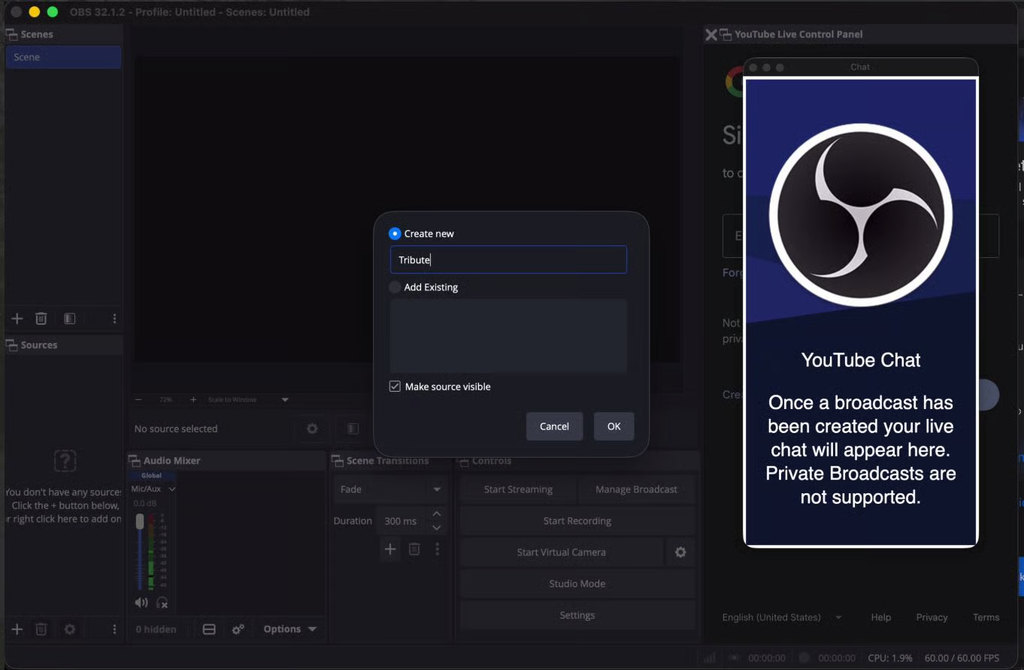1024x670 pixels.
Task: Mute Mic/Aux with speaker icon
Action: [x=141, y=603]
